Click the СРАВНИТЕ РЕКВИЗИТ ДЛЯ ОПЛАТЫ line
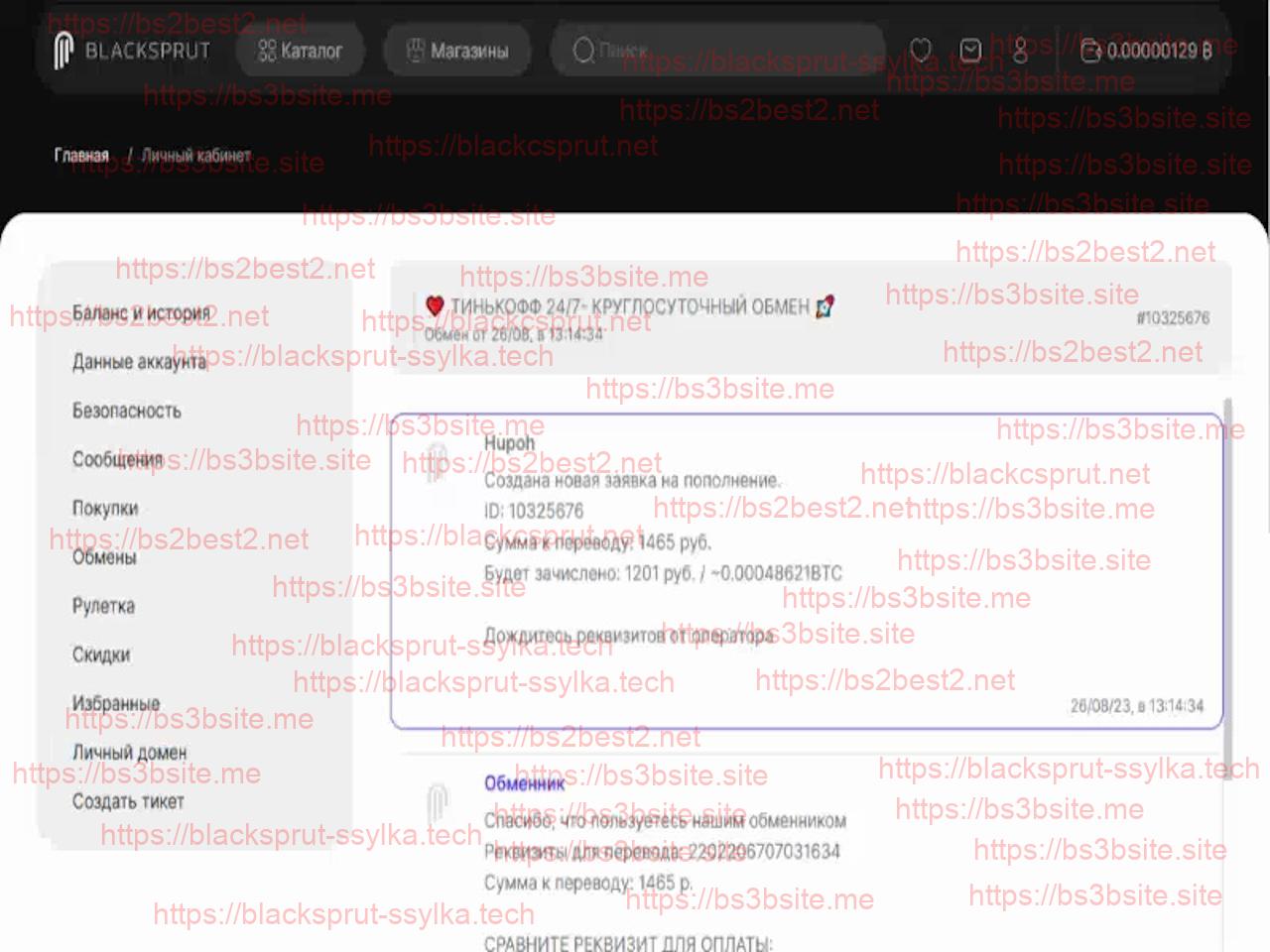The height and width of the screenshot is (952, 1270). 628,942
